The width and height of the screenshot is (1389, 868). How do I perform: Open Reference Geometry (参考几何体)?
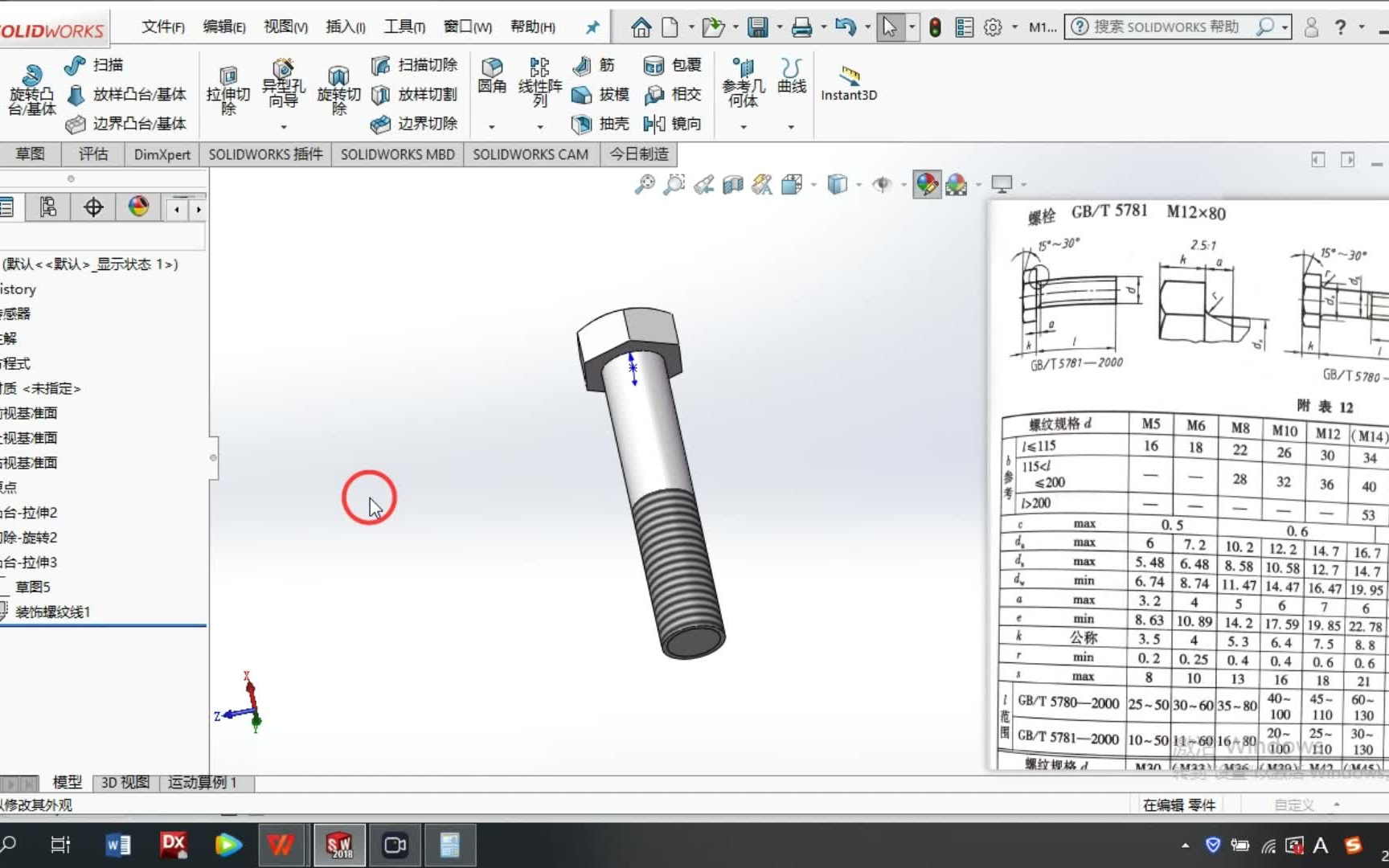(x=743, y=82)
